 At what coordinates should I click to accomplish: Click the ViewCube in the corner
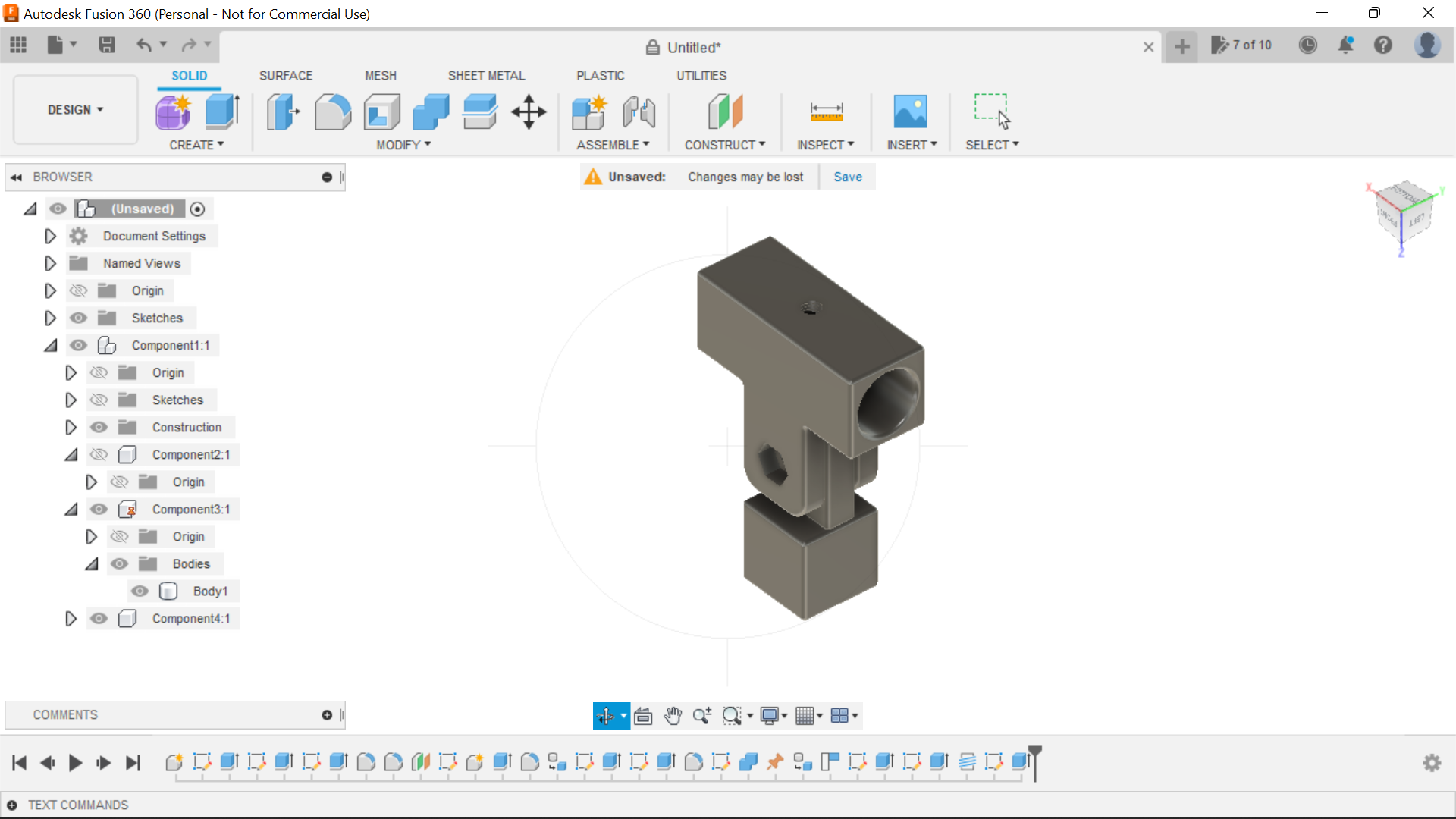tap(1404, 212)
